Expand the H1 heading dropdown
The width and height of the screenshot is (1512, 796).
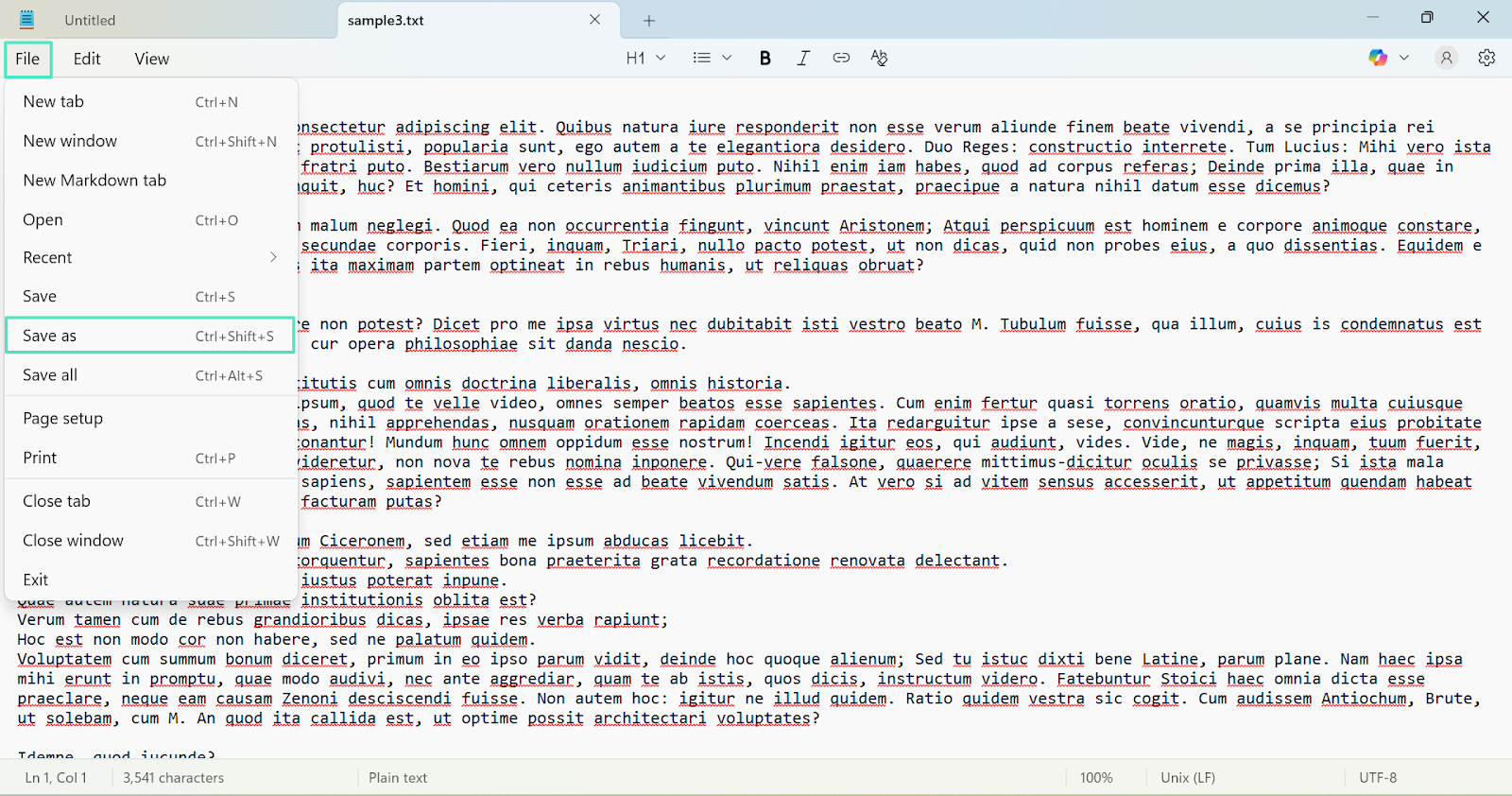click(646, 58)
